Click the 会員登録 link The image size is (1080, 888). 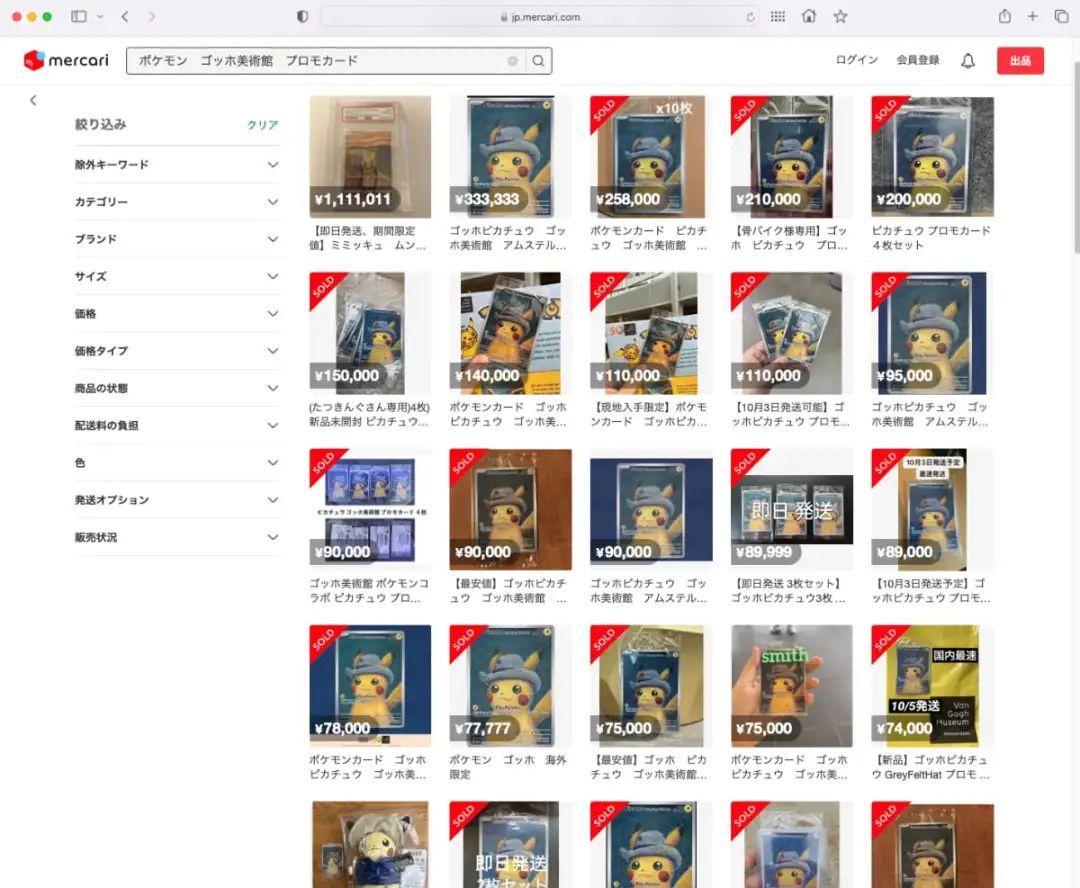tap(917, 60)
